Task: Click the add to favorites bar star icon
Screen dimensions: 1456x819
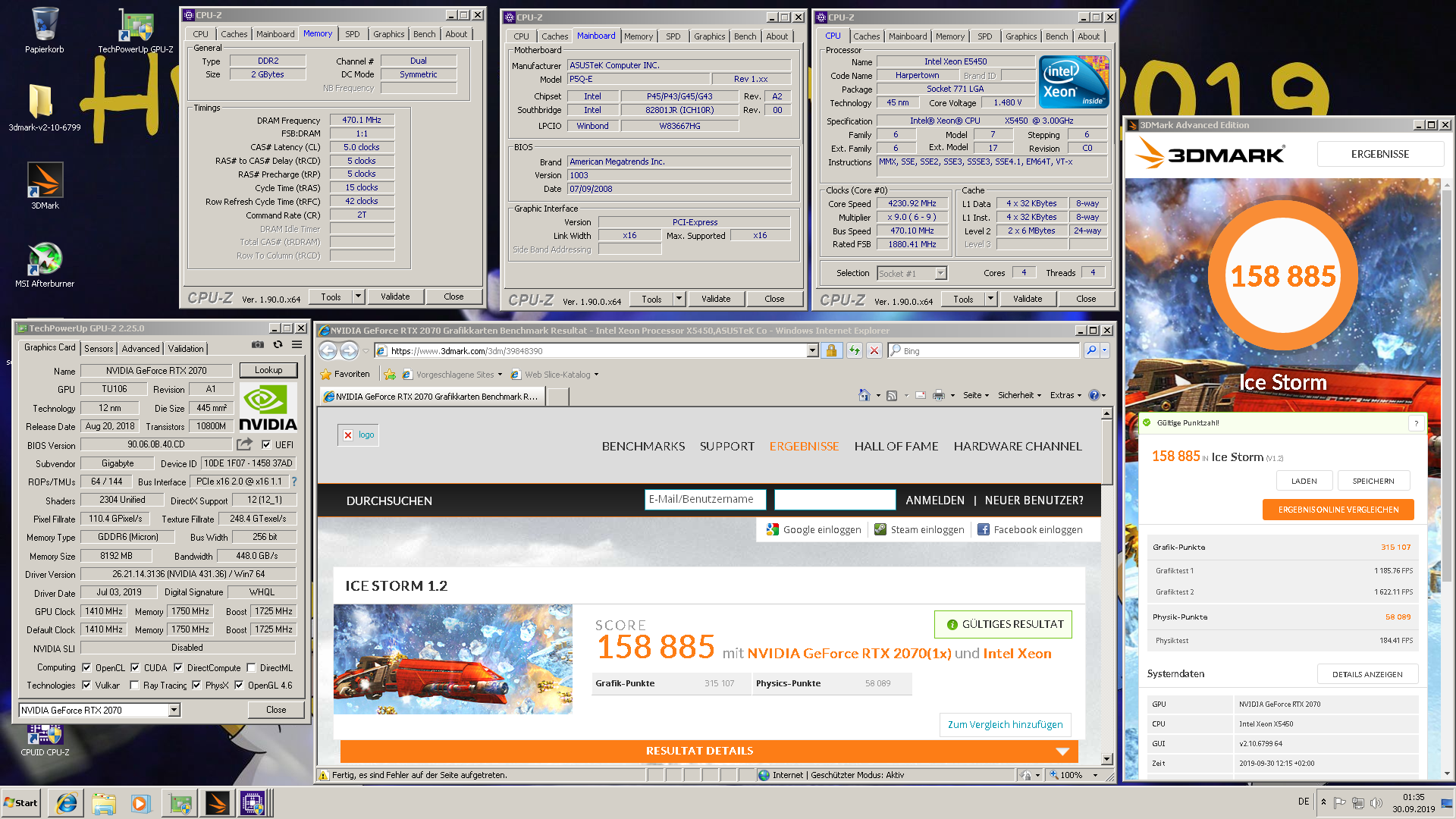Action: click(x=390, y=375)
